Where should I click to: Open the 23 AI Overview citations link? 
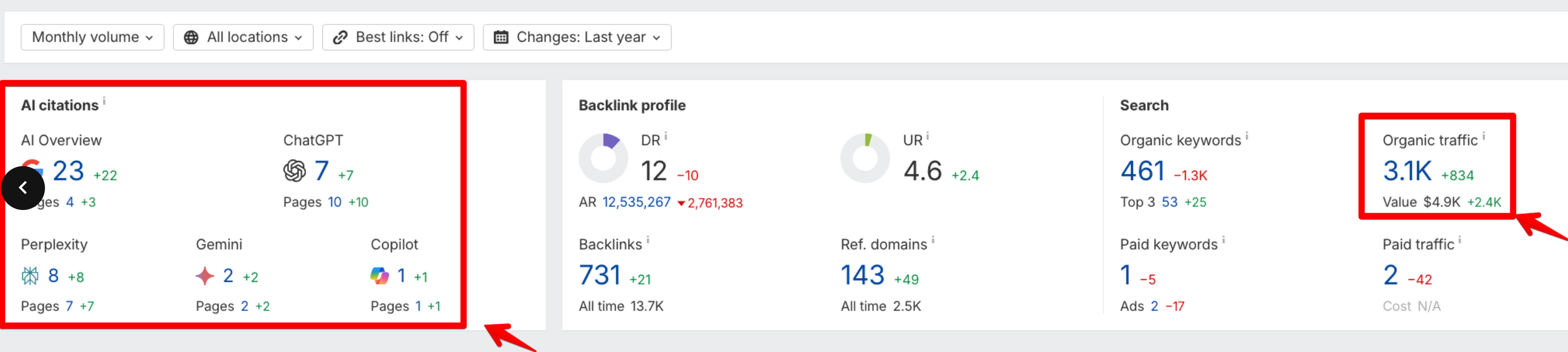pyautogui.click(x=68, y=171)
